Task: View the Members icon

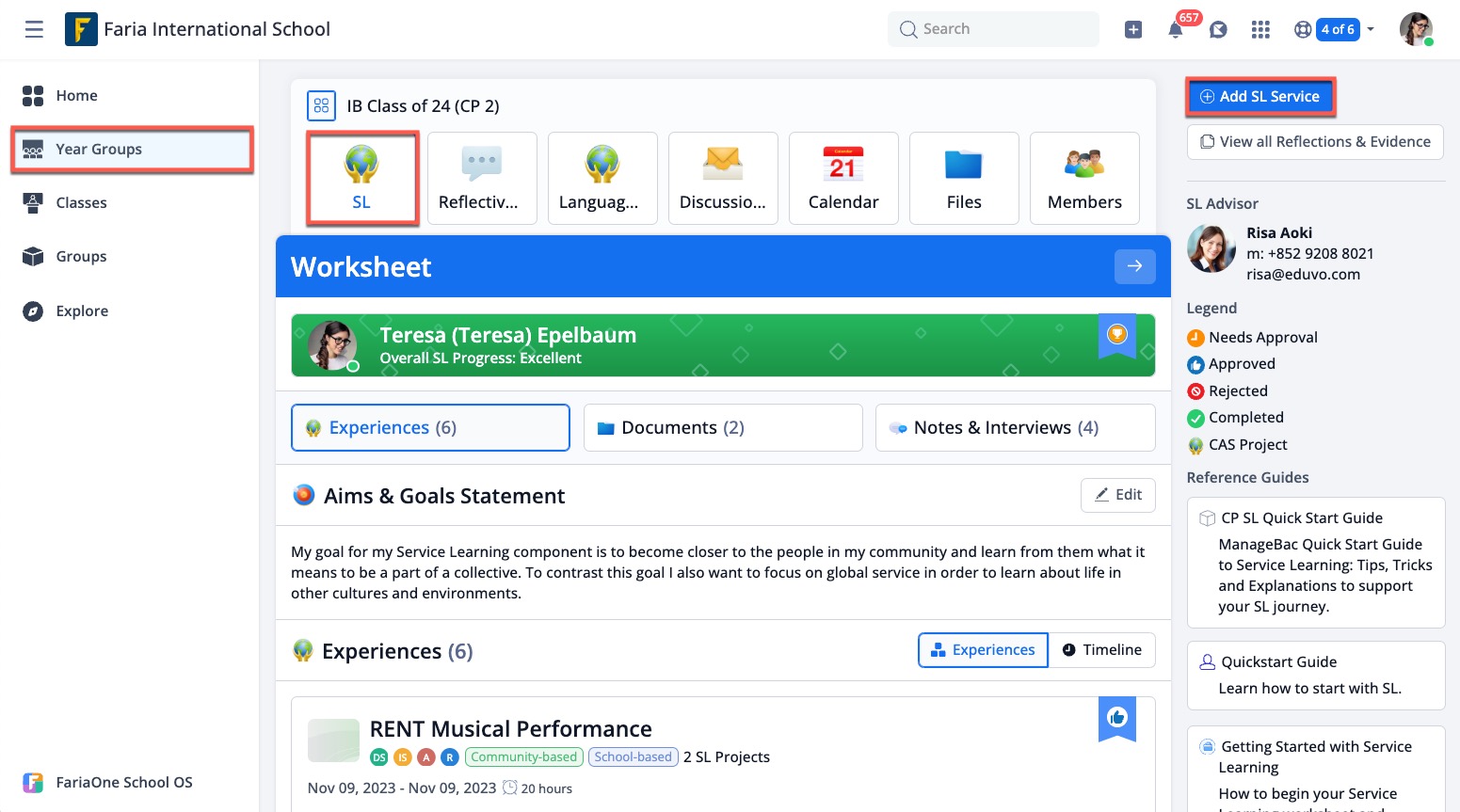Action: coord(1084,178)
